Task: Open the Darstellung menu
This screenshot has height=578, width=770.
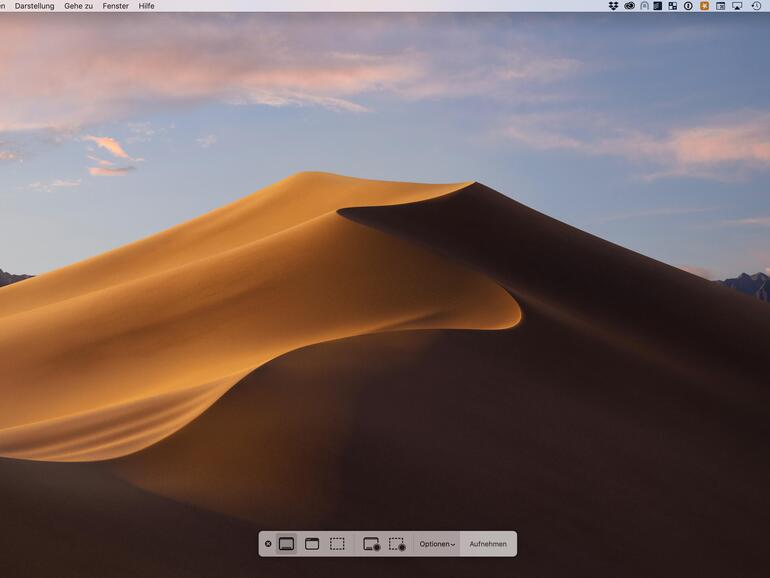Action: [34, 6]
